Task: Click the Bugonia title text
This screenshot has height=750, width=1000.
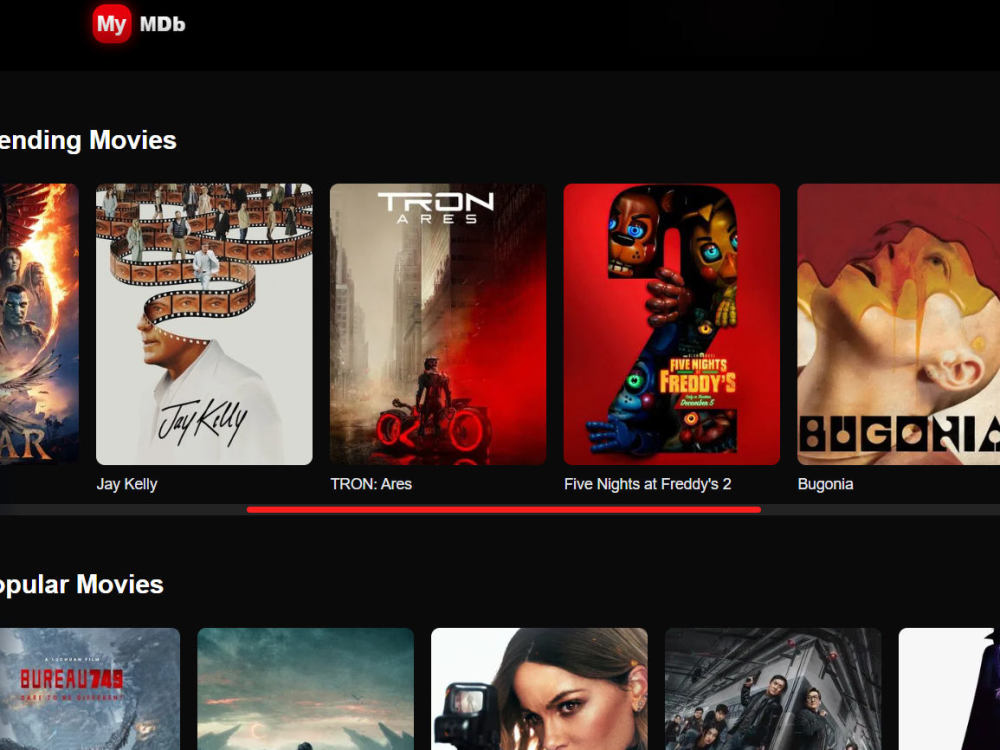Action: (x=825, y=484)
